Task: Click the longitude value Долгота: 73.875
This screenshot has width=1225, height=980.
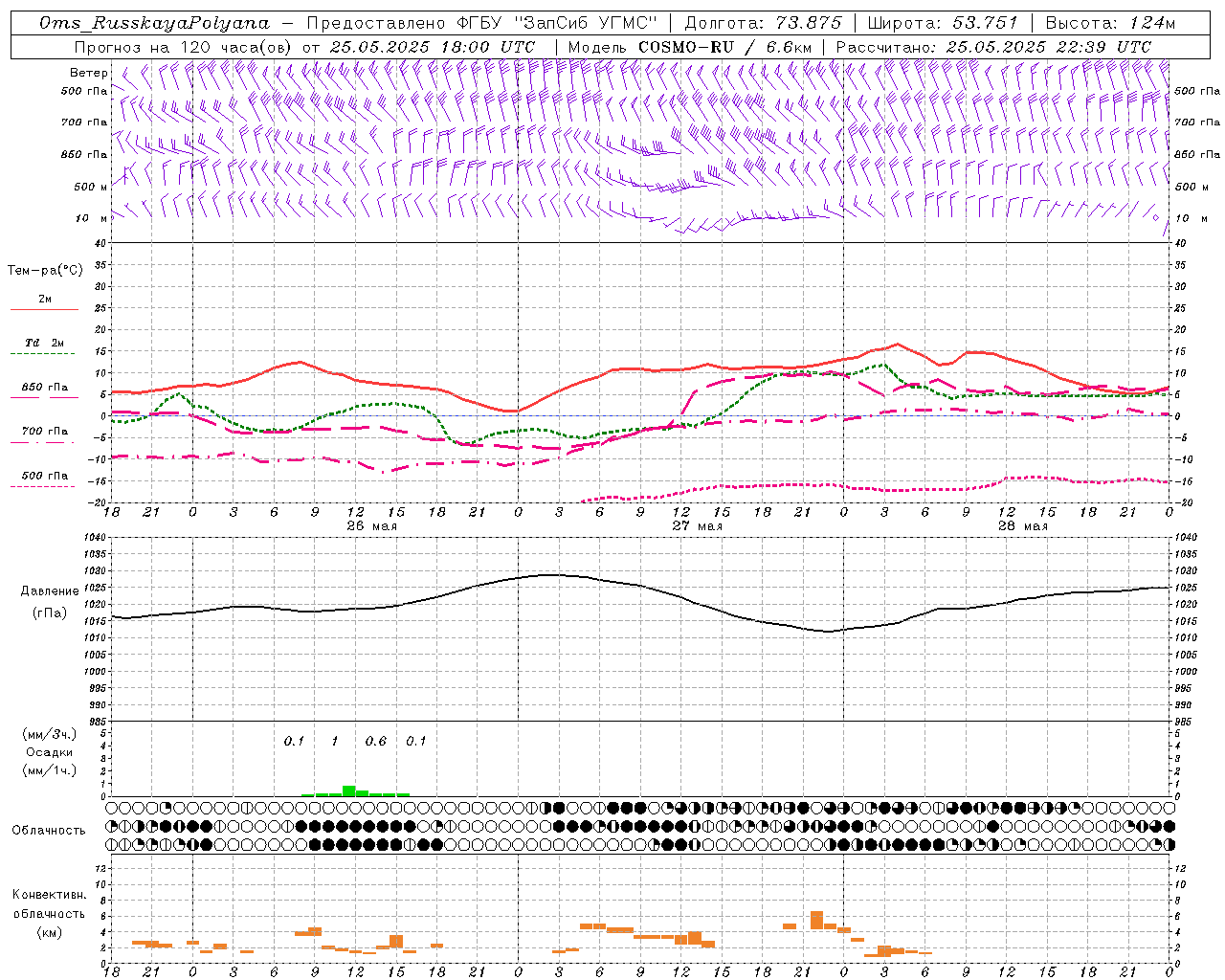Action: click(x=763, y=23)
